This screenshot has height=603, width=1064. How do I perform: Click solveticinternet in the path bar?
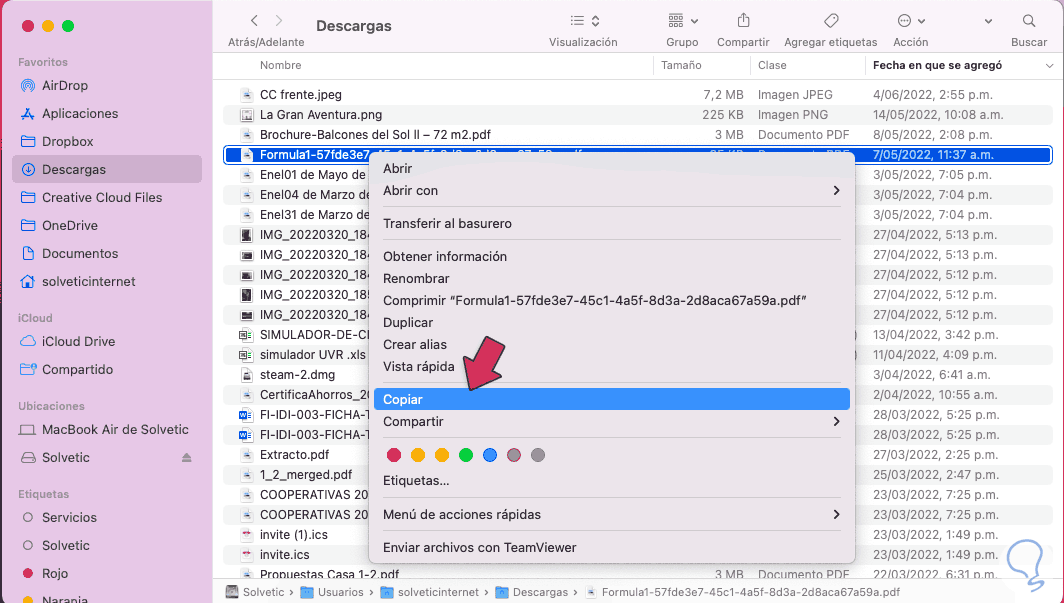[x=430, y=592]
